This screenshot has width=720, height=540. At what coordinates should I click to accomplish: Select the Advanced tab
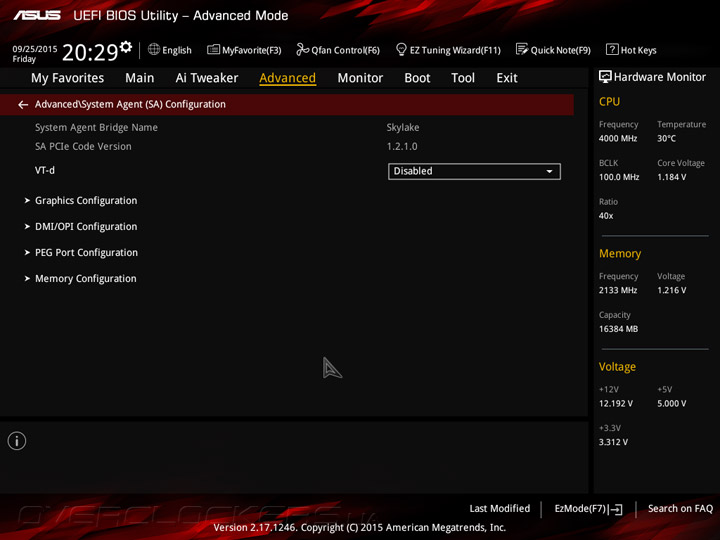287,78
